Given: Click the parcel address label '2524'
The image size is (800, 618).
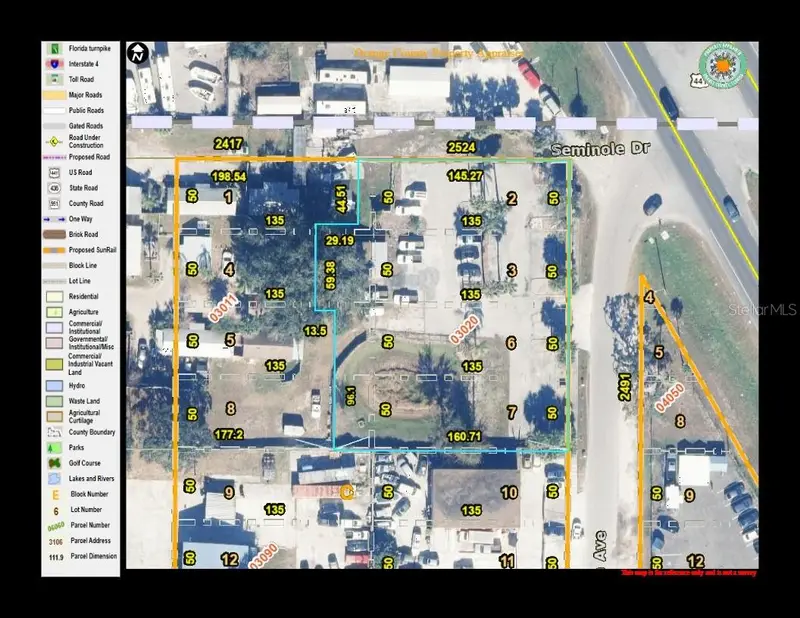Looking at the screenshot, I should 461,147.
